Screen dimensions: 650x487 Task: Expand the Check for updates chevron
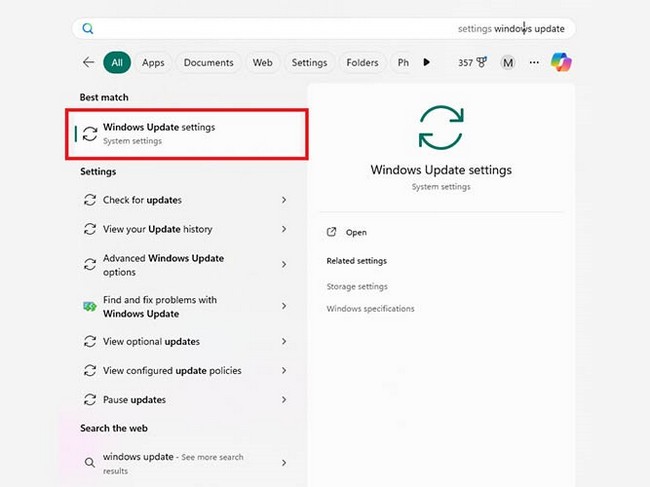(284, 200)
